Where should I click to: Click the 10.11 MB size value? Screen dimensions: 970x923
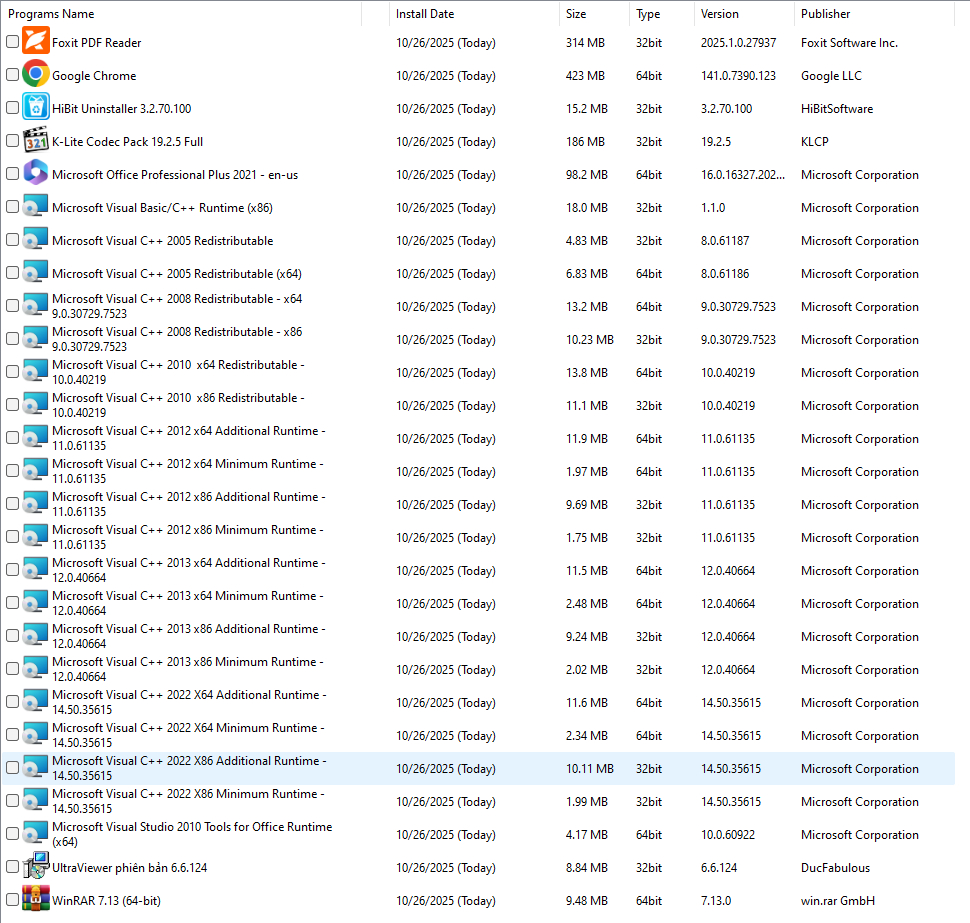point(590,768)
